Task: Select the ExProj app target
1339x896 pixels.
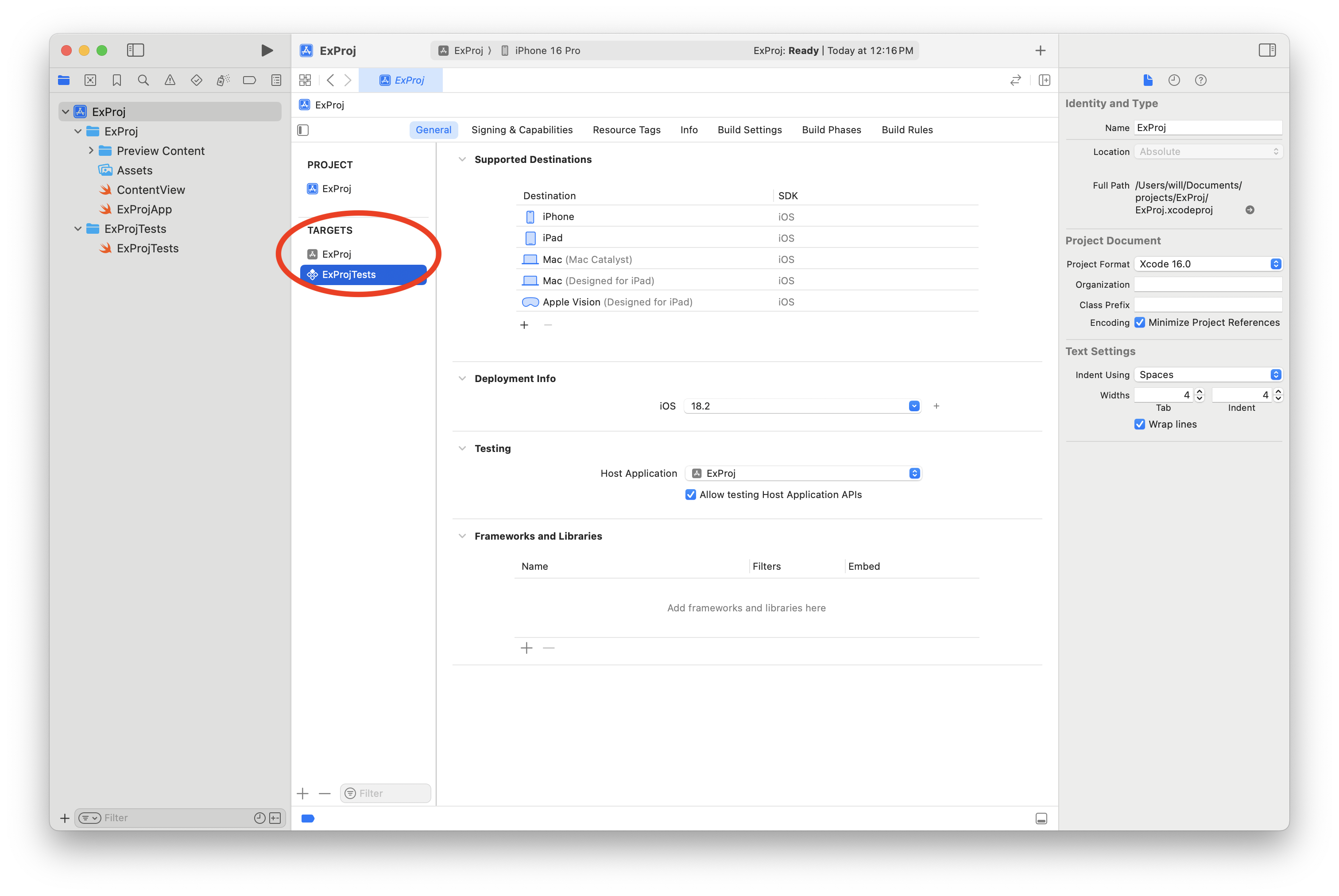Action: pyautogui.click(x=364, y=254)
